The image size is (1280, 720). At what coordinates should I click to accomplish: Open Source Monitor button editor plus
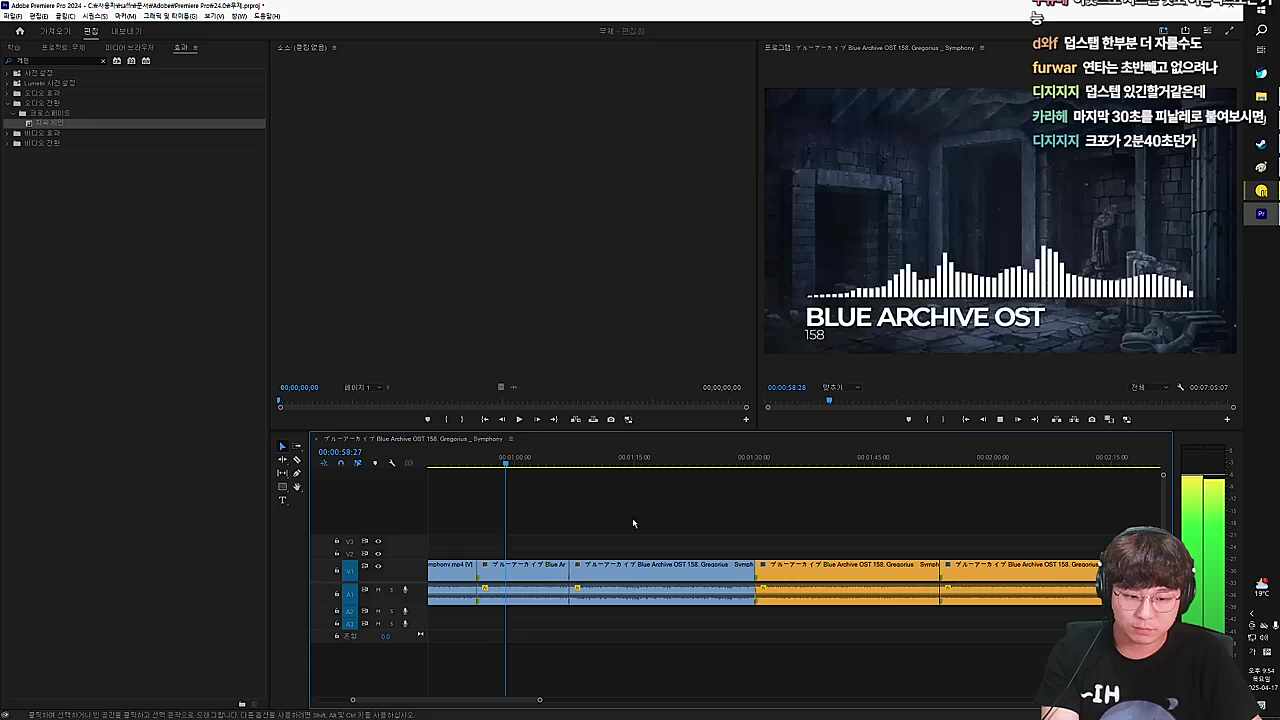(x=746, y=419)
